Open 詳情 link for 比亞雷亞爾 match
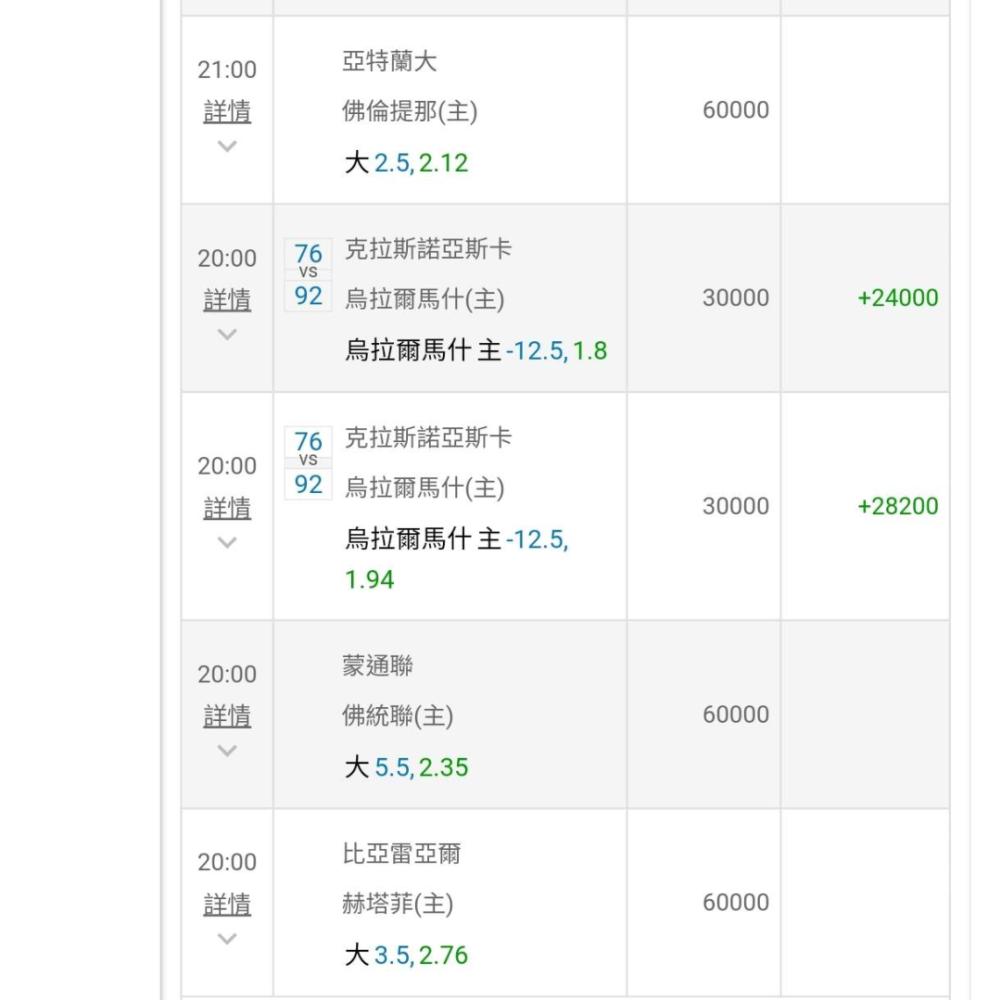This screenshot has height=1000, width=1001. [x=227, y=904]
